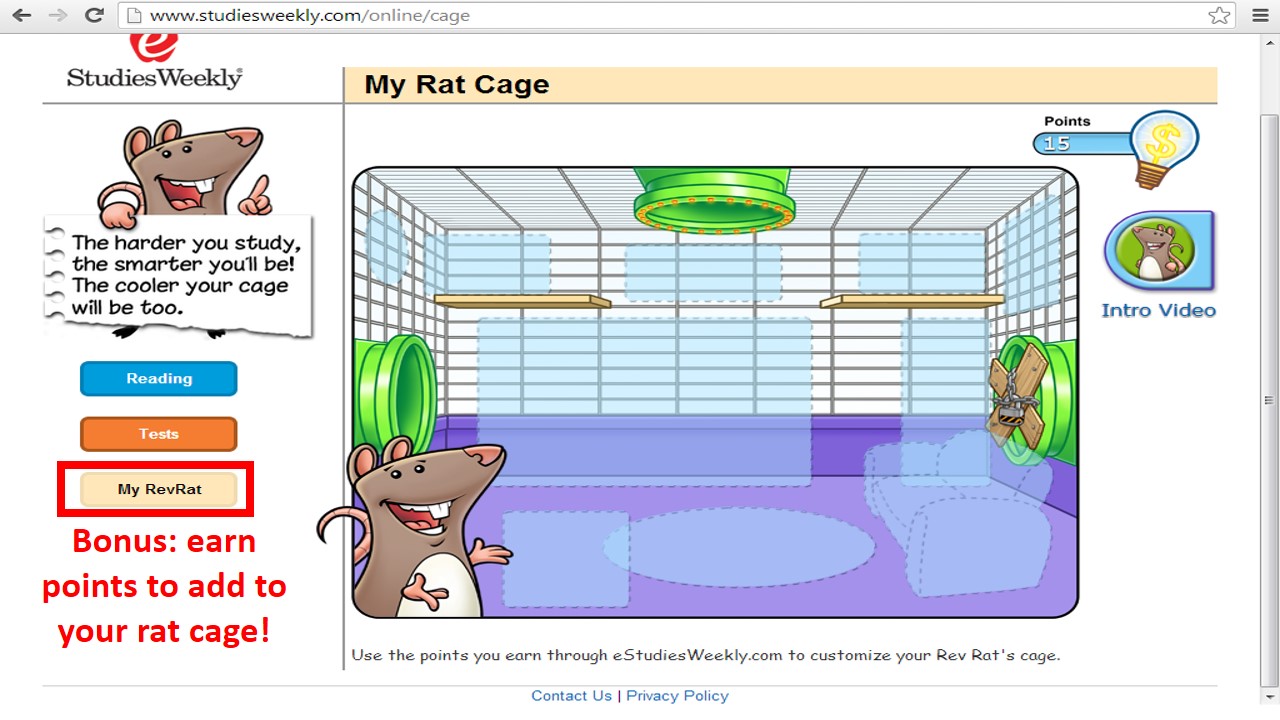Select the My RevRat button

tap(159, 489)
